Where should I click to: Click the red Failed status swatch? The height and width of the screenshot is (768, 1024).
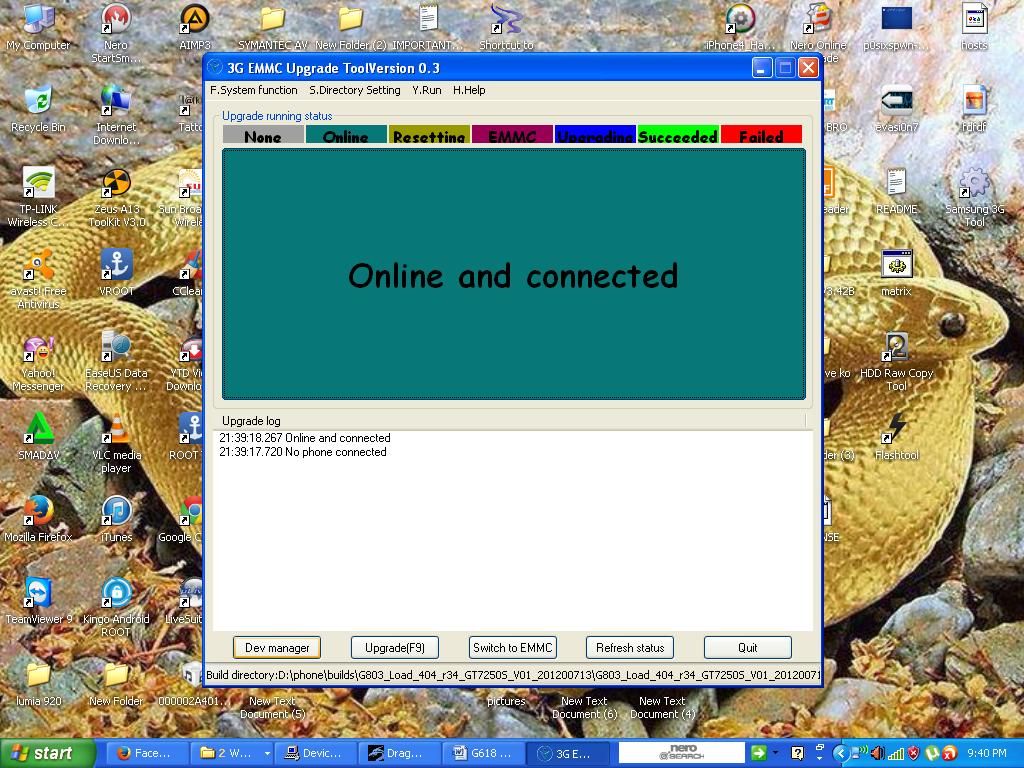[x=760, y=136]
